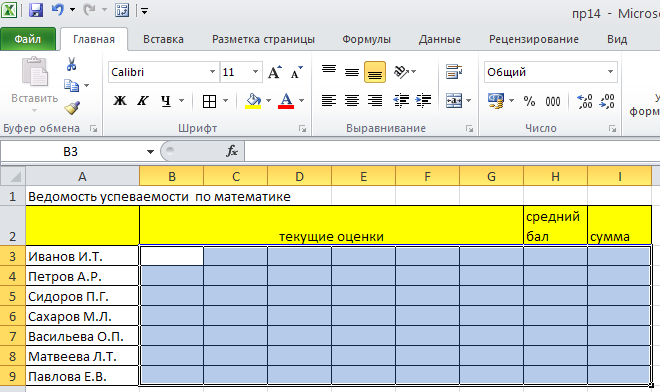Open underline style dropdown arrow
The image size is (660, 392).
tap(181, 101)
